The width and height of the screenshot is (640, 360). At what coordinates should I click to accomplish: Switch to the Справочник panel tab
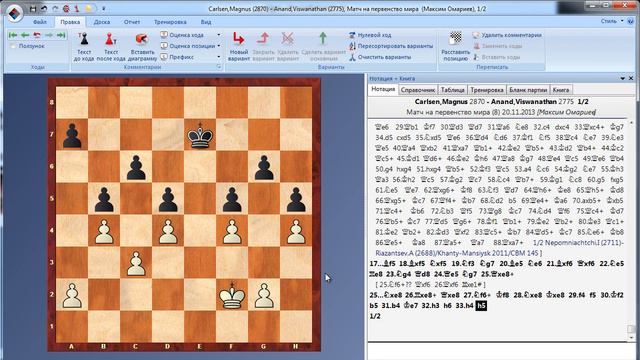click(x=418, y=90)
